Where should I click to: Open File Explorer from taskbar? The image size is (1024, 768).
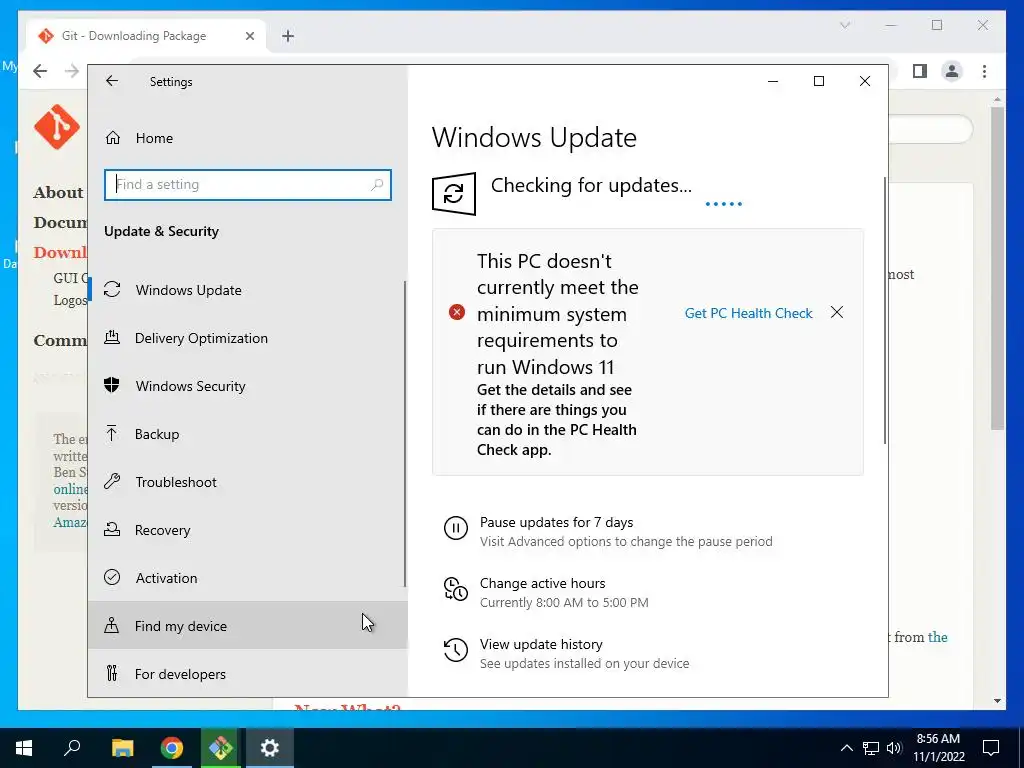[122, 748]
